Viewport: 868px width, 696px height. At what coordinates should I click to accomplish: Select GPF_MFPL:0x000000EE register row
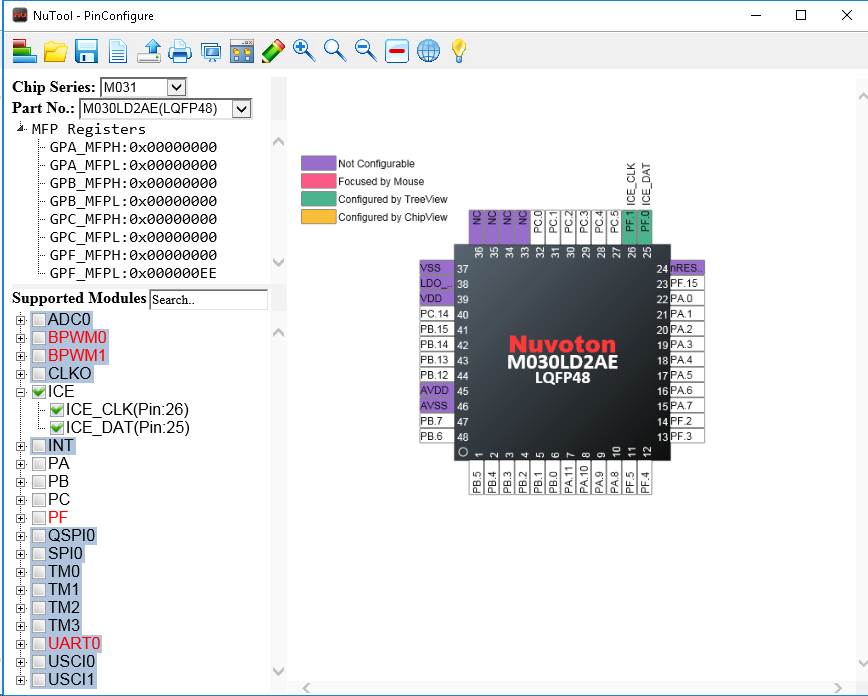(133, 273)
